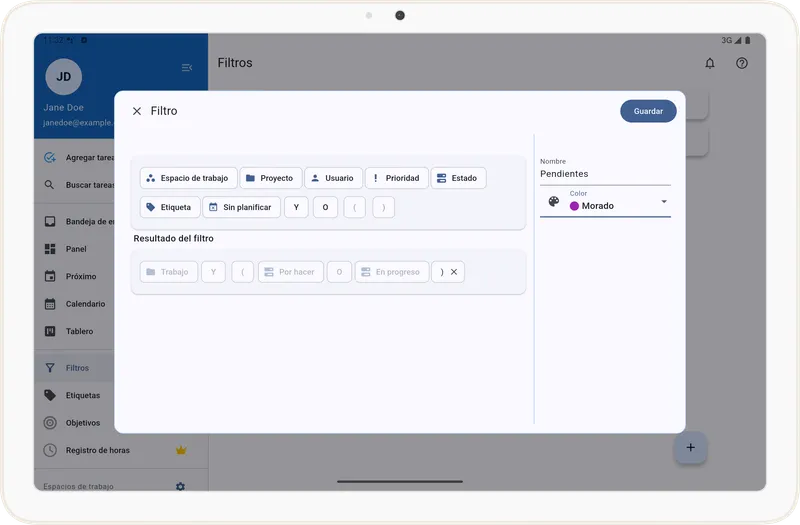Add the Sin planificar filter chip
Viewport: 800px width, 525px height.
coord(241,207)
